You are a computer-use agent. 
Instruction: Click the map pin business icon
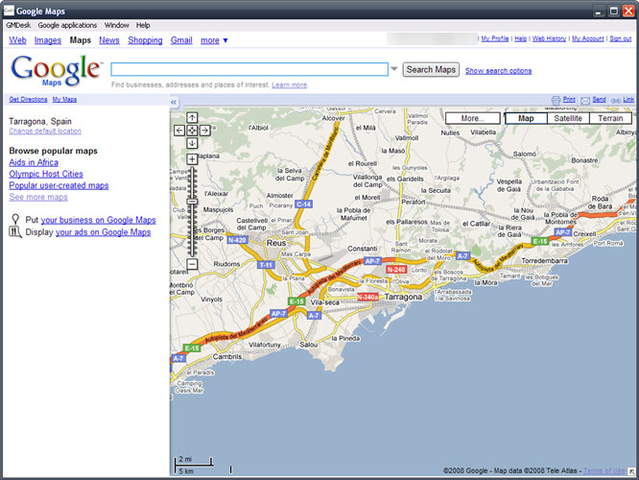tap(15, 220)
